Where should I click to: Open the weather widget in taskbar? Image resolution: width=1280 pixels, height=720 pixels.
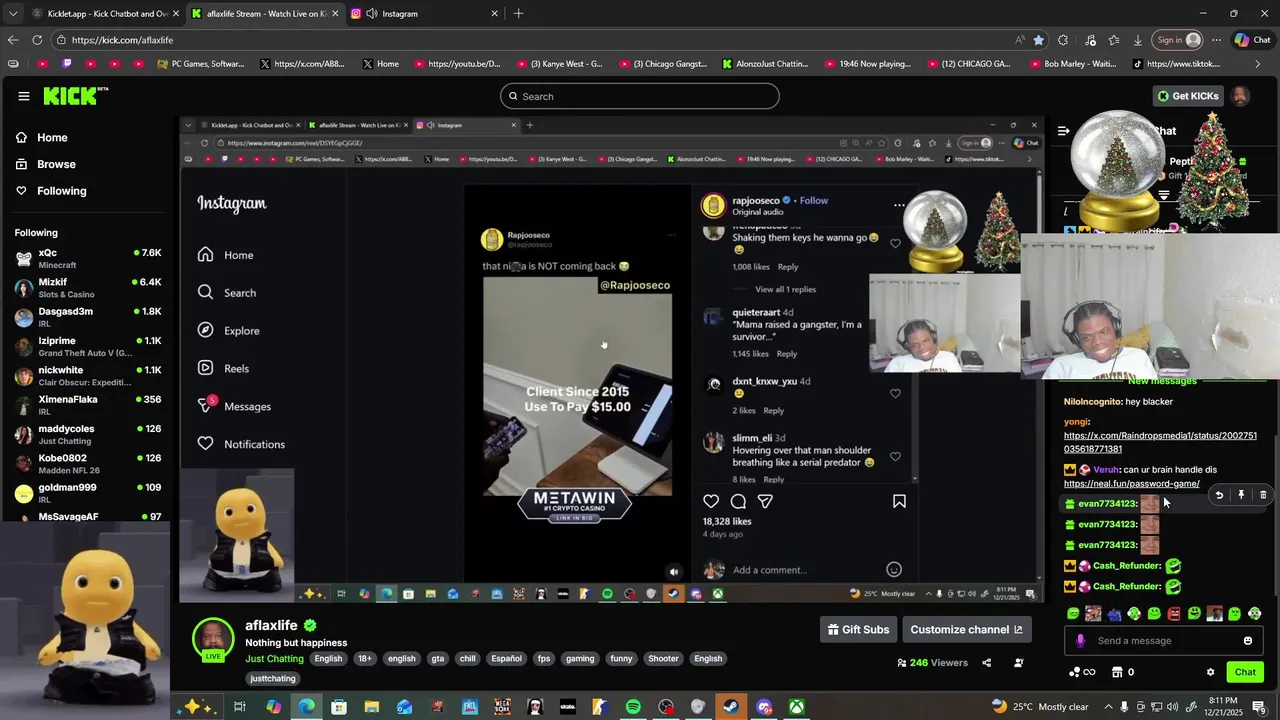(x=1040, y=707)
